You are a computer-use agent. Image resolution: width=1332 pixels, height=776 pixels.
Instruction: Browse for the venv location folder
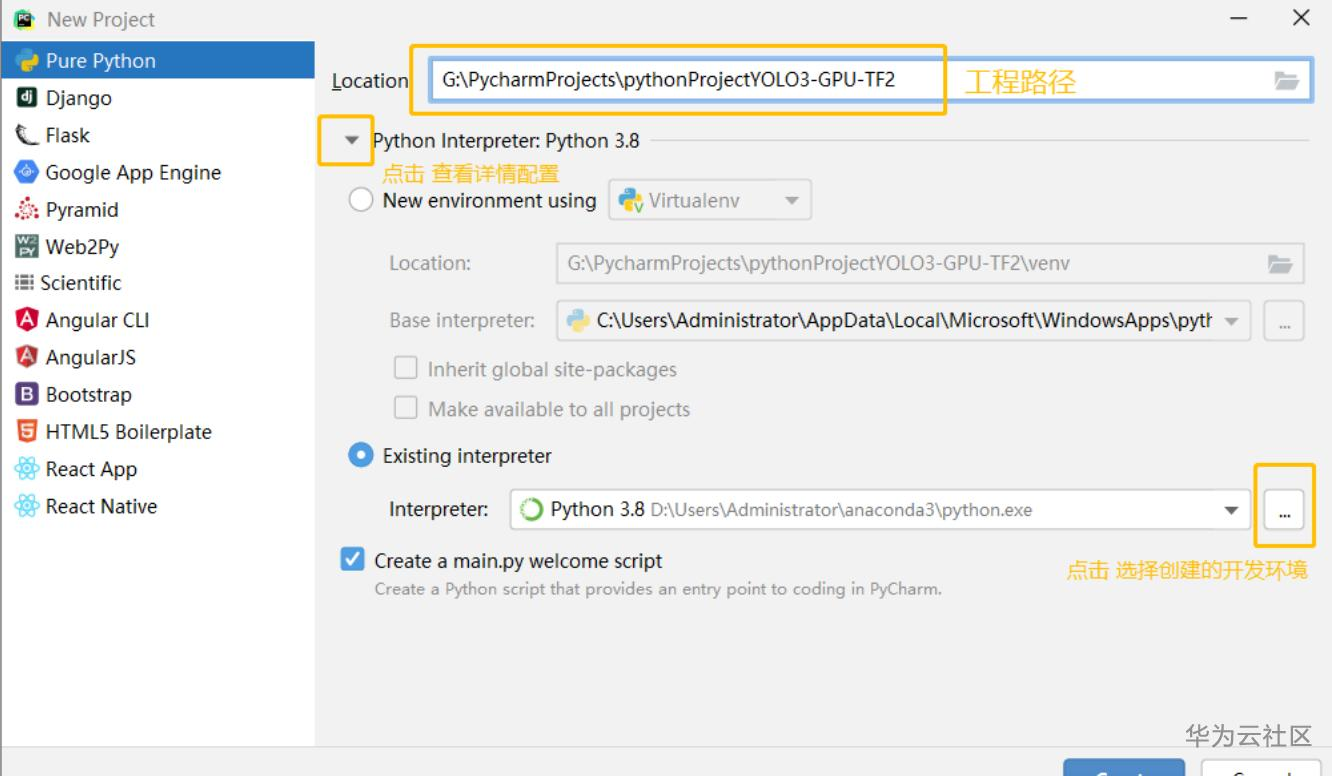click(x=1280, y=264)
